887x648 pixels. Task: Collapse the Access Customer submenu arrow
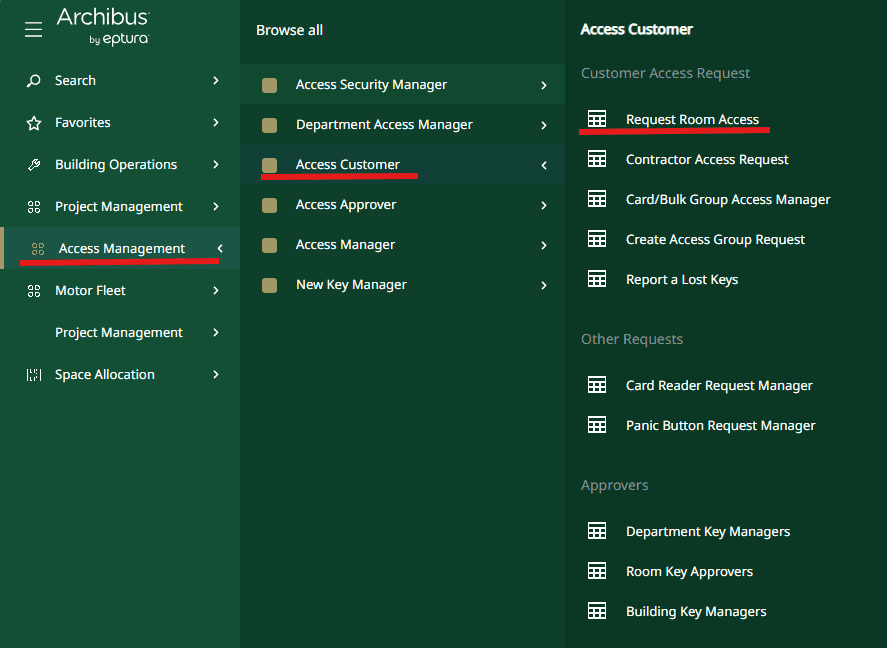(x=544, y=165)
